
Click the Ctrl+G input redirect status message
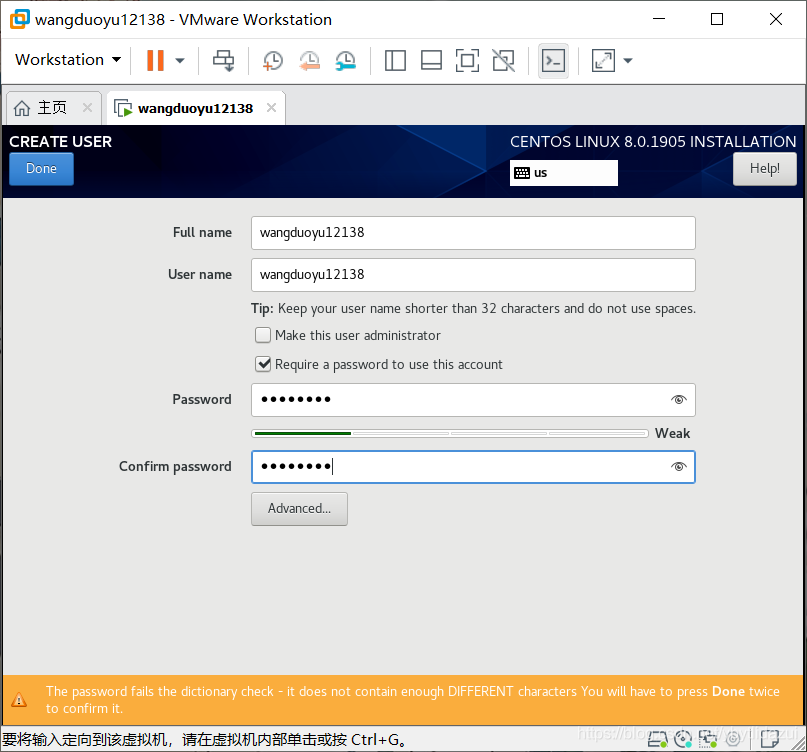coord(204,740)
